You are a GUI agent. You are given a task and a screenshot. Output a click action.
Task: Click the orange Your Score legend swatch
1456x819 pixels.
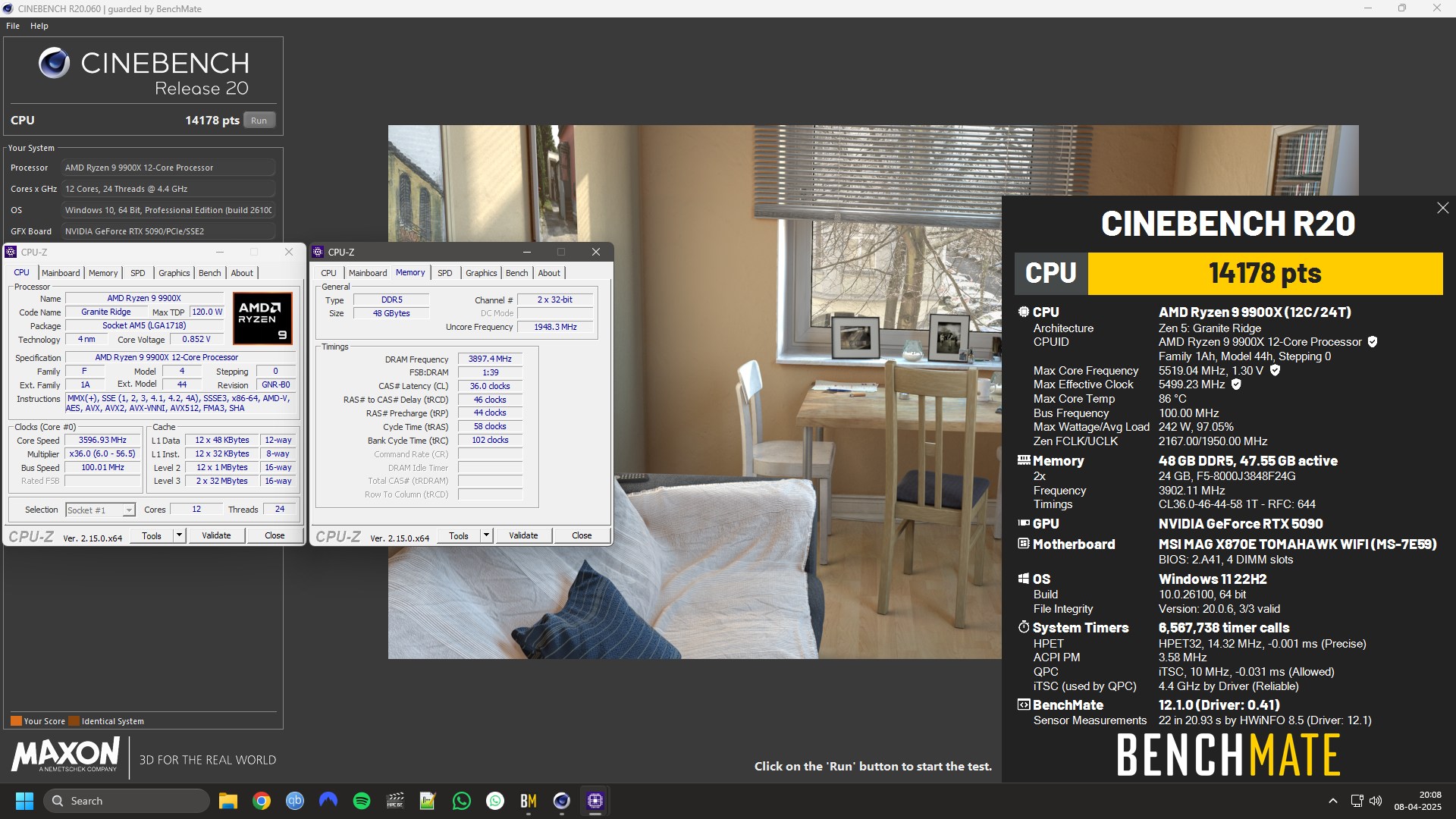point(16,721)
